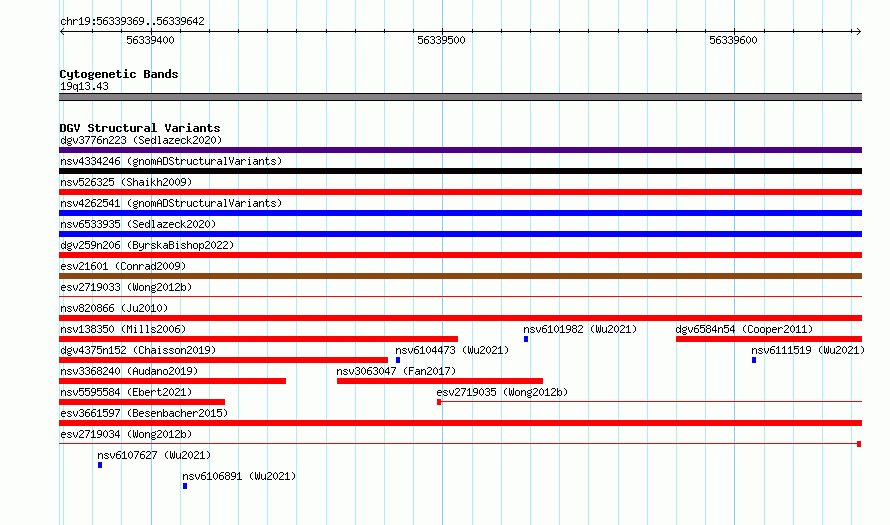Click the brown esv21601 Conrad2009 bar
This screenshot has height=525, width=890.
coord(460,276)
